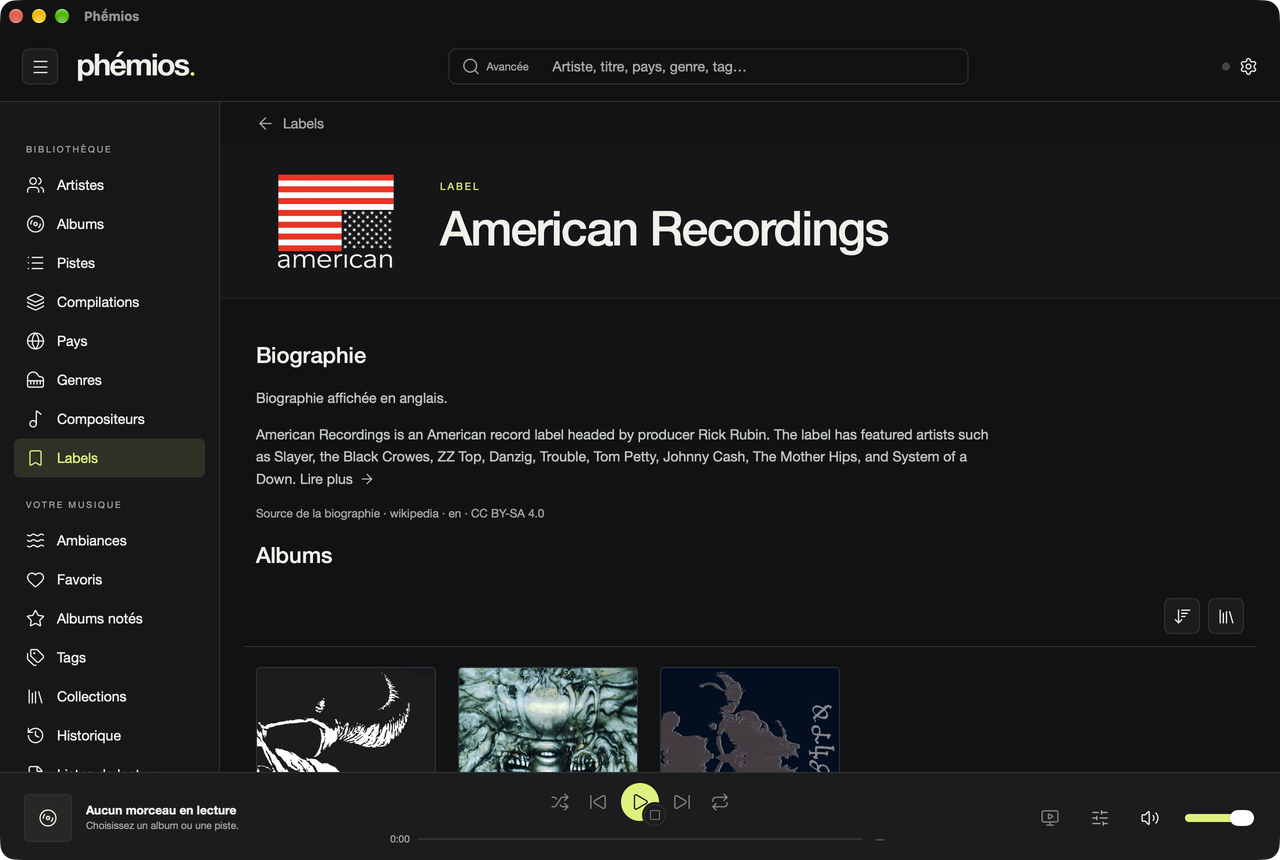This screenshot has height=860, width=1280.
Task: Toggle shuffle playback
Action: point(560,802)
